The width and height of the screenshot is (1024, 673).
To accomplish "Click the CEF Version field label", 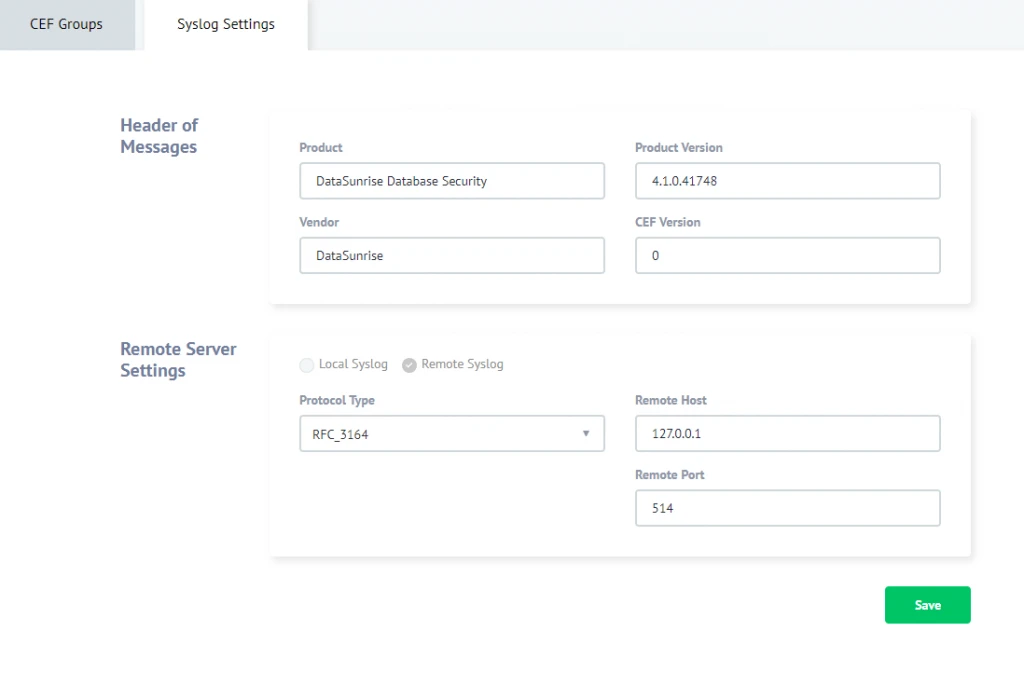I will [667, 222].
